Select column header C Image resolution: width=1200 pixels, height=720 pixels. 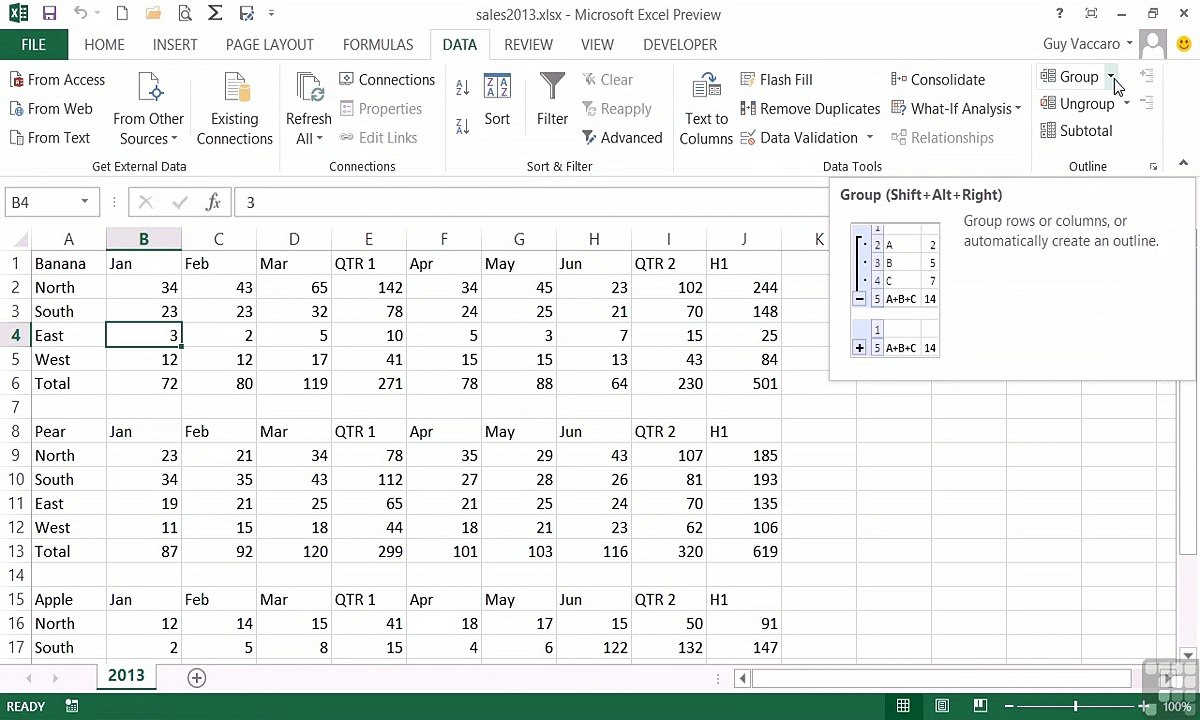[x=219, y=239]
